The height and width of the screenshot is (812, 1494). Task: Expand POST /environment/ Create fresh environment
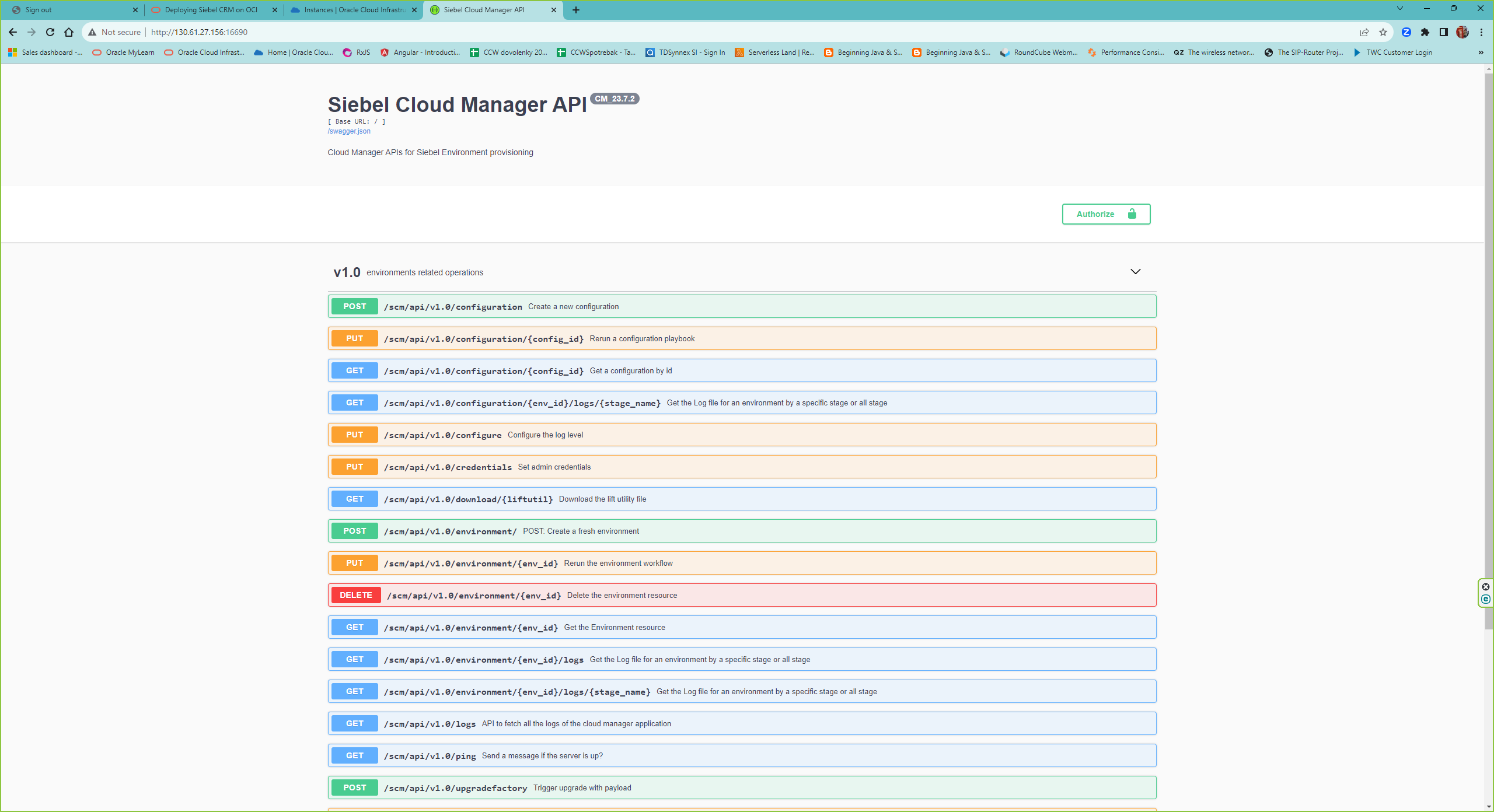click(x=742, y=531)
